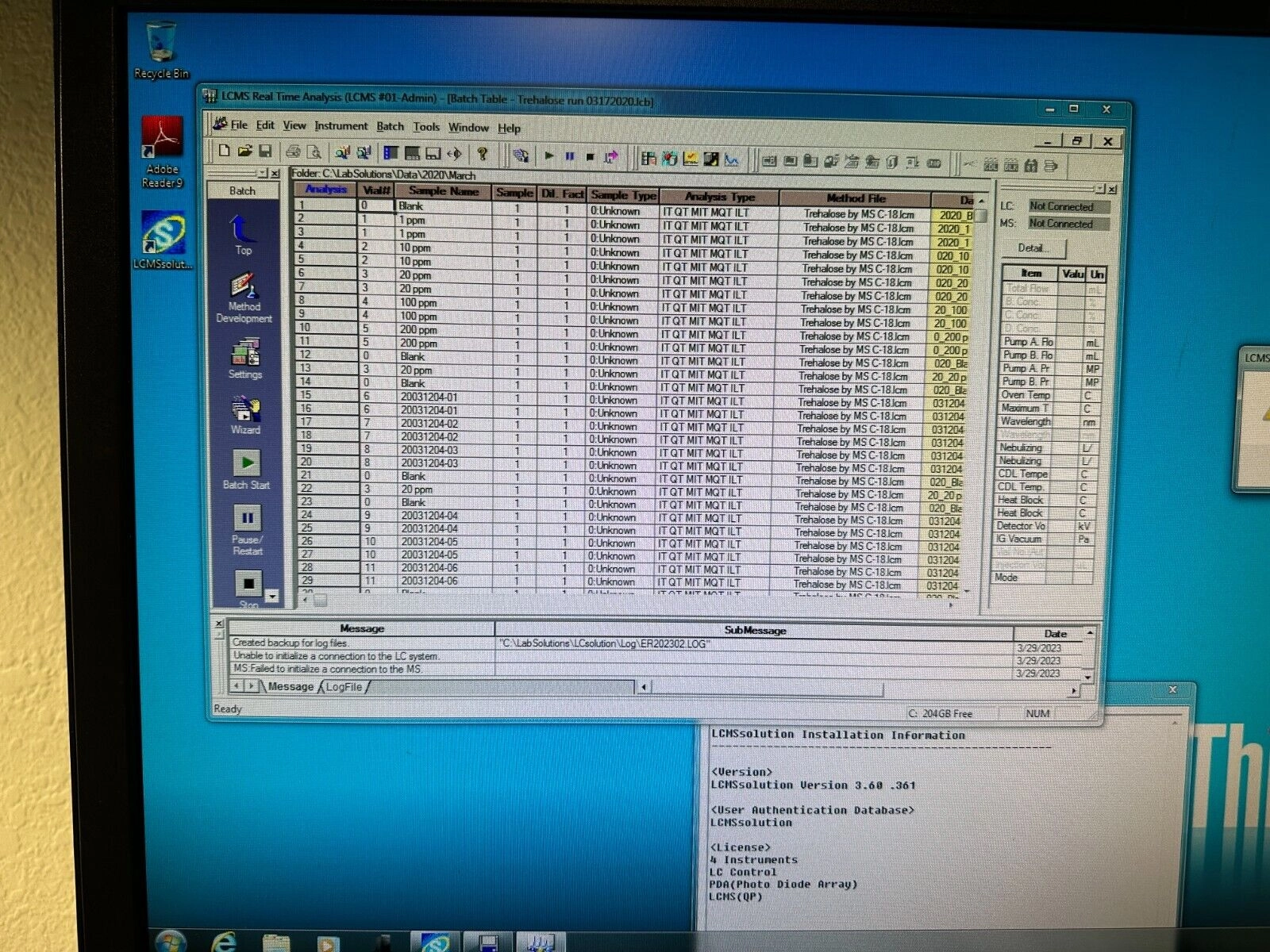Click the Vial# column header

376,190
